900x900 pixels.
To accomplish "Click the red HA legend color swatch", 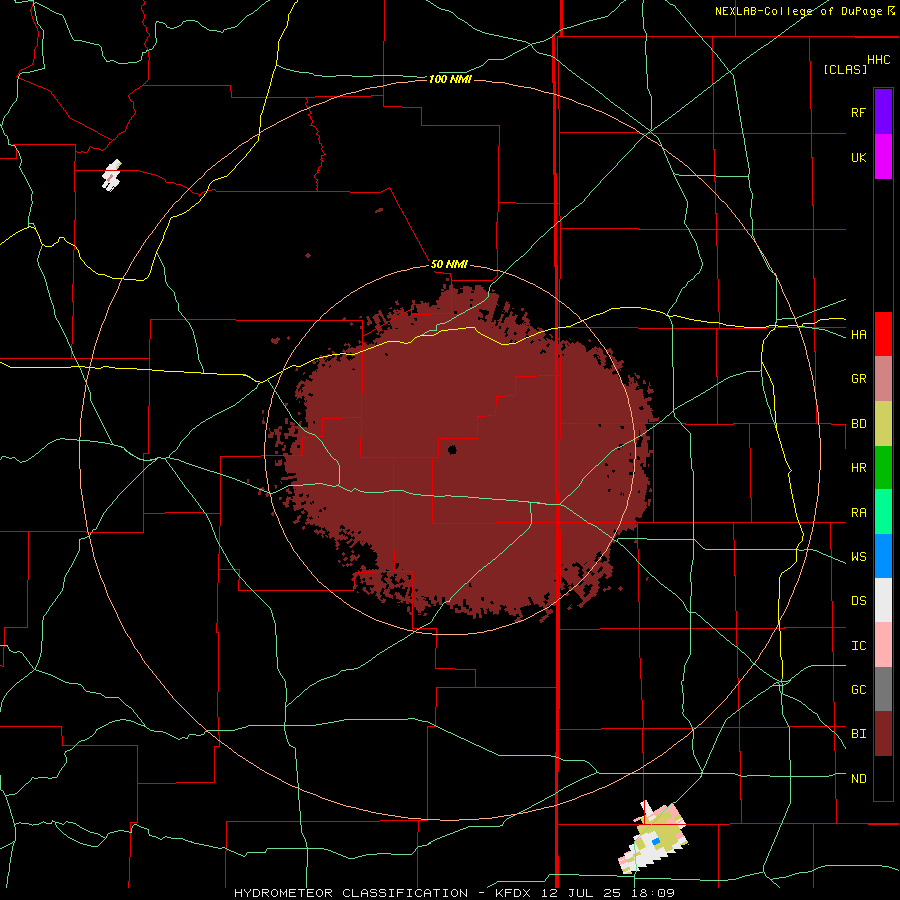I will [x=883, y=334].
